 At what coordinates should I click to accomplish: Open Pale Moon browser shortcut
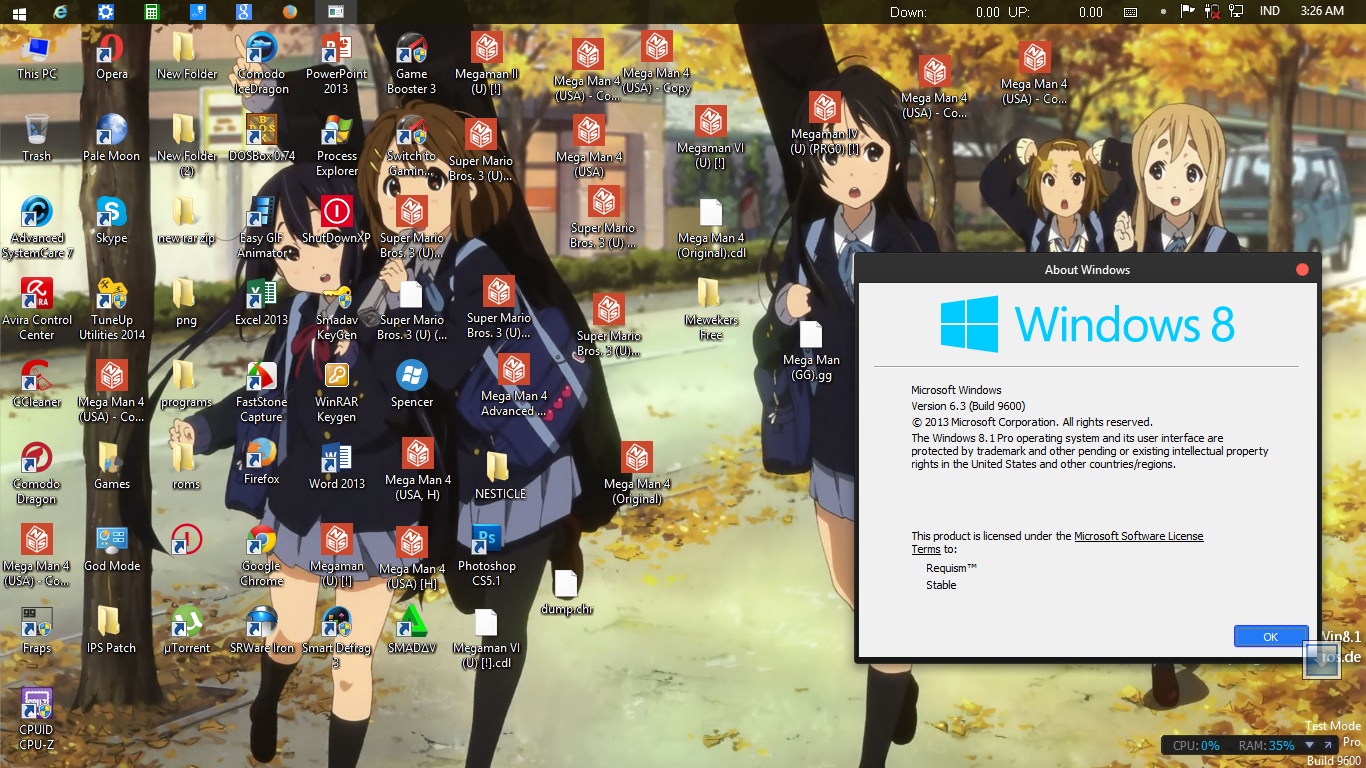tap(112, 139)
